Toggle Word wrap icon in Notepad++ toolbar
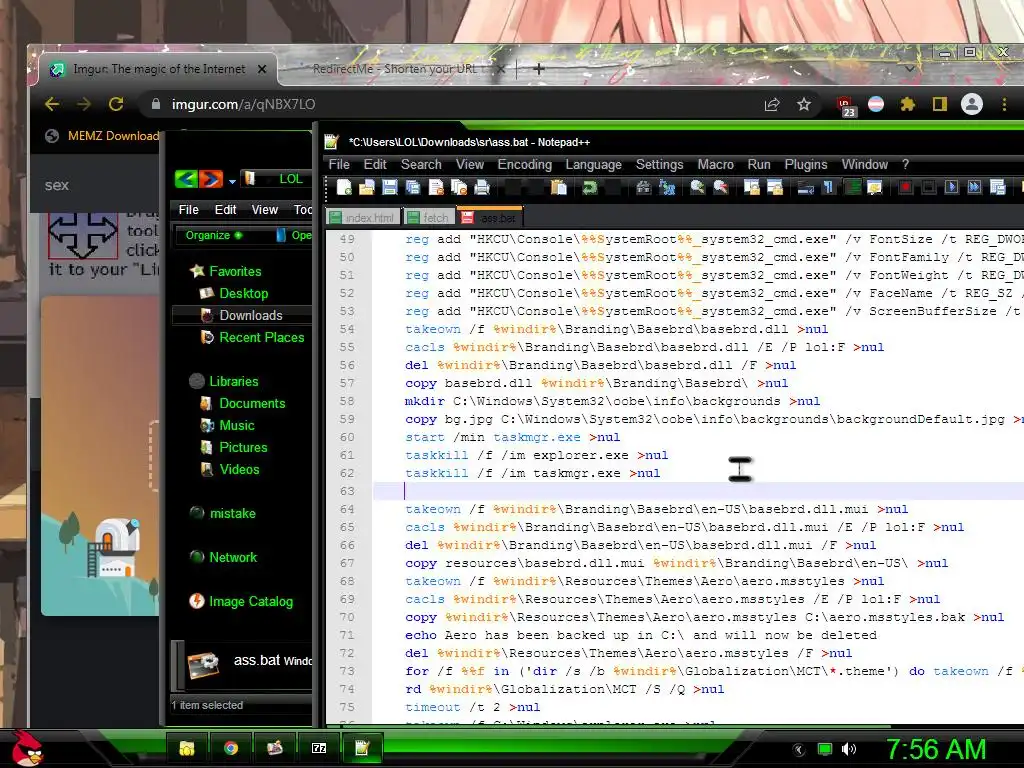The height and width of the screenshot is (768, 1024). click(x=806, y=188)
